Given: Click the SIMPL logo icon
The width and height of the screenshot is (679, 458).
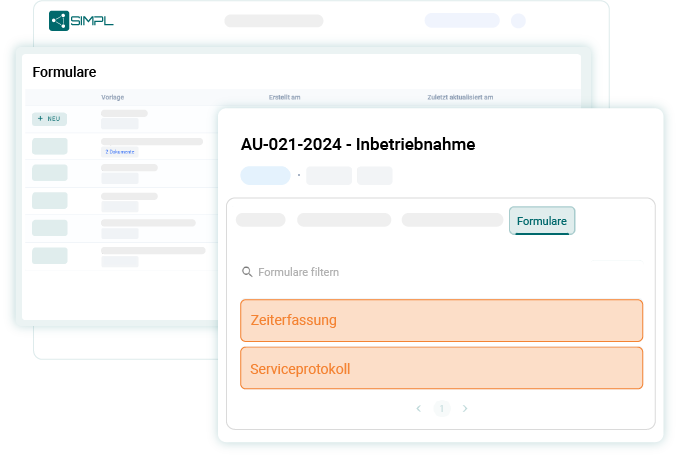Looking at the screenshot, I should [59, 20].
